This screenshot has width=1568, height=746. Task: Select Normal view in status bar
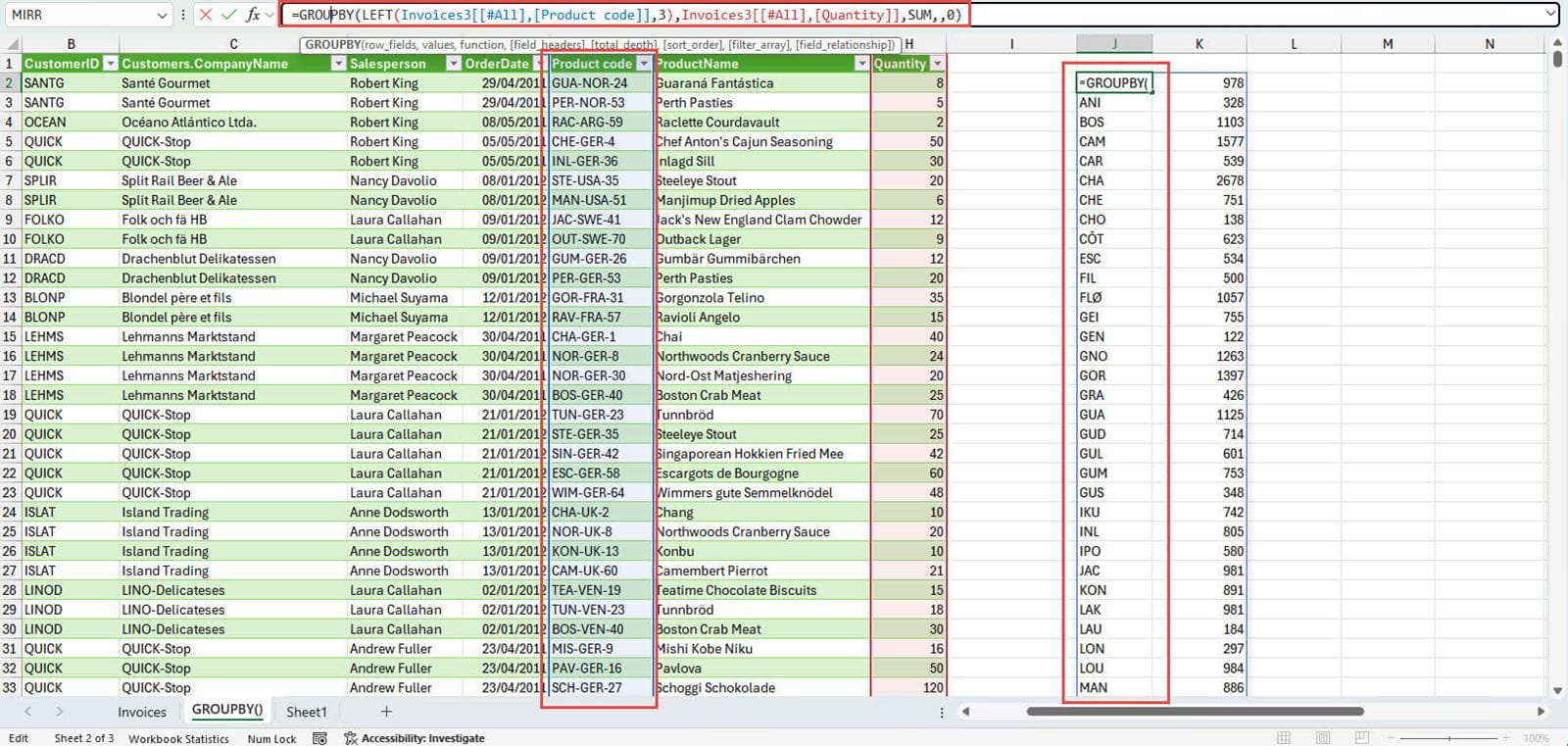(1284, 738)
